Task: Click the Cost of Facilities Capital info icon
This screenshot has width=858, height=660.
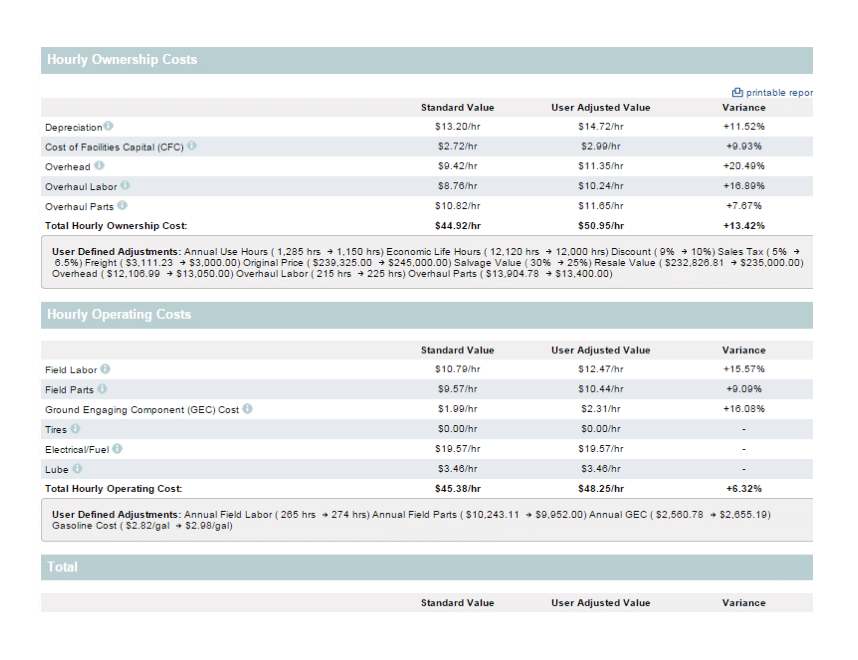Action: click(x=192, y=145)
